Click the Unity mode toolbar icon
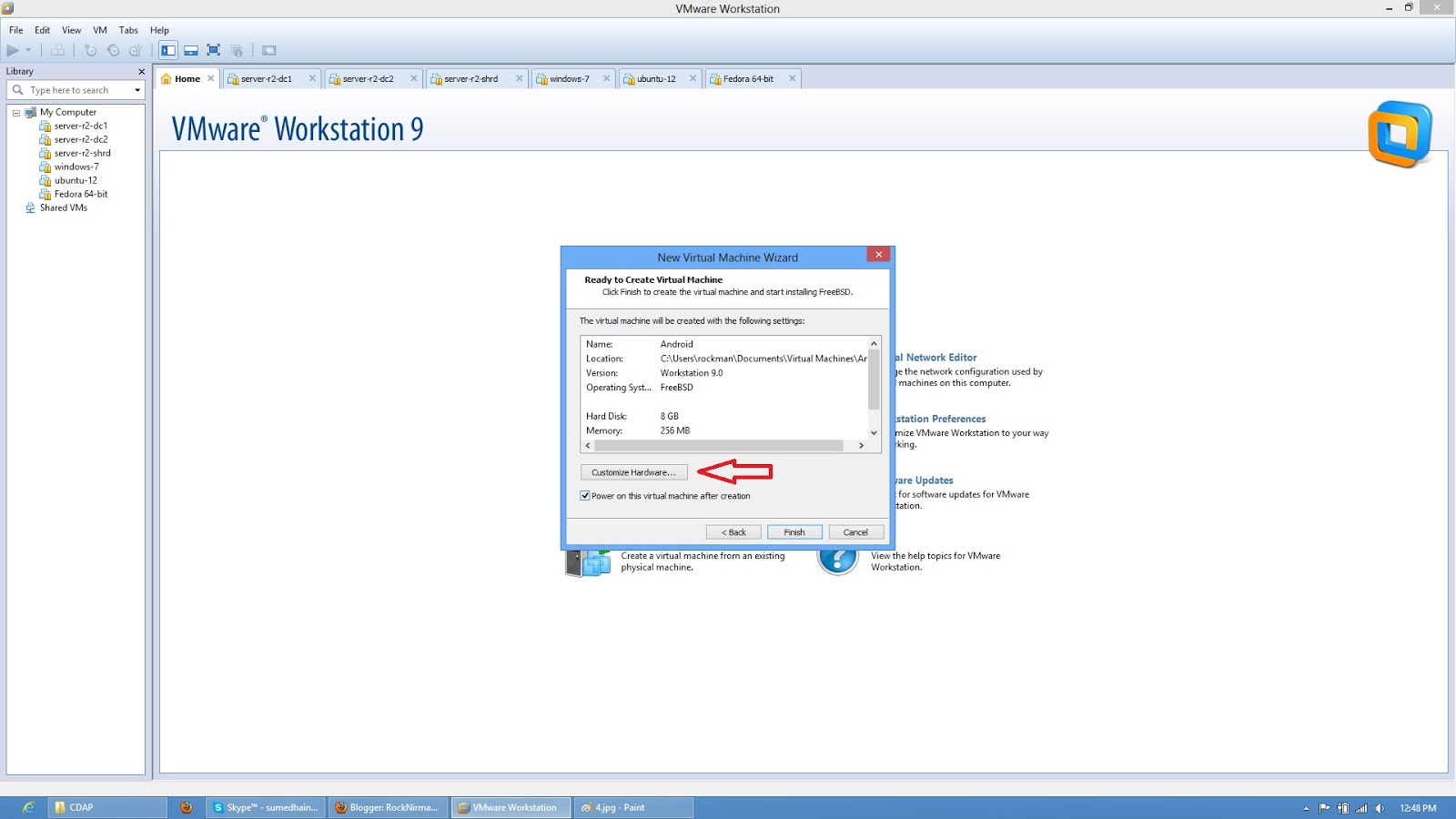This screenshot has height=819, width=1456. click(237, 50)
